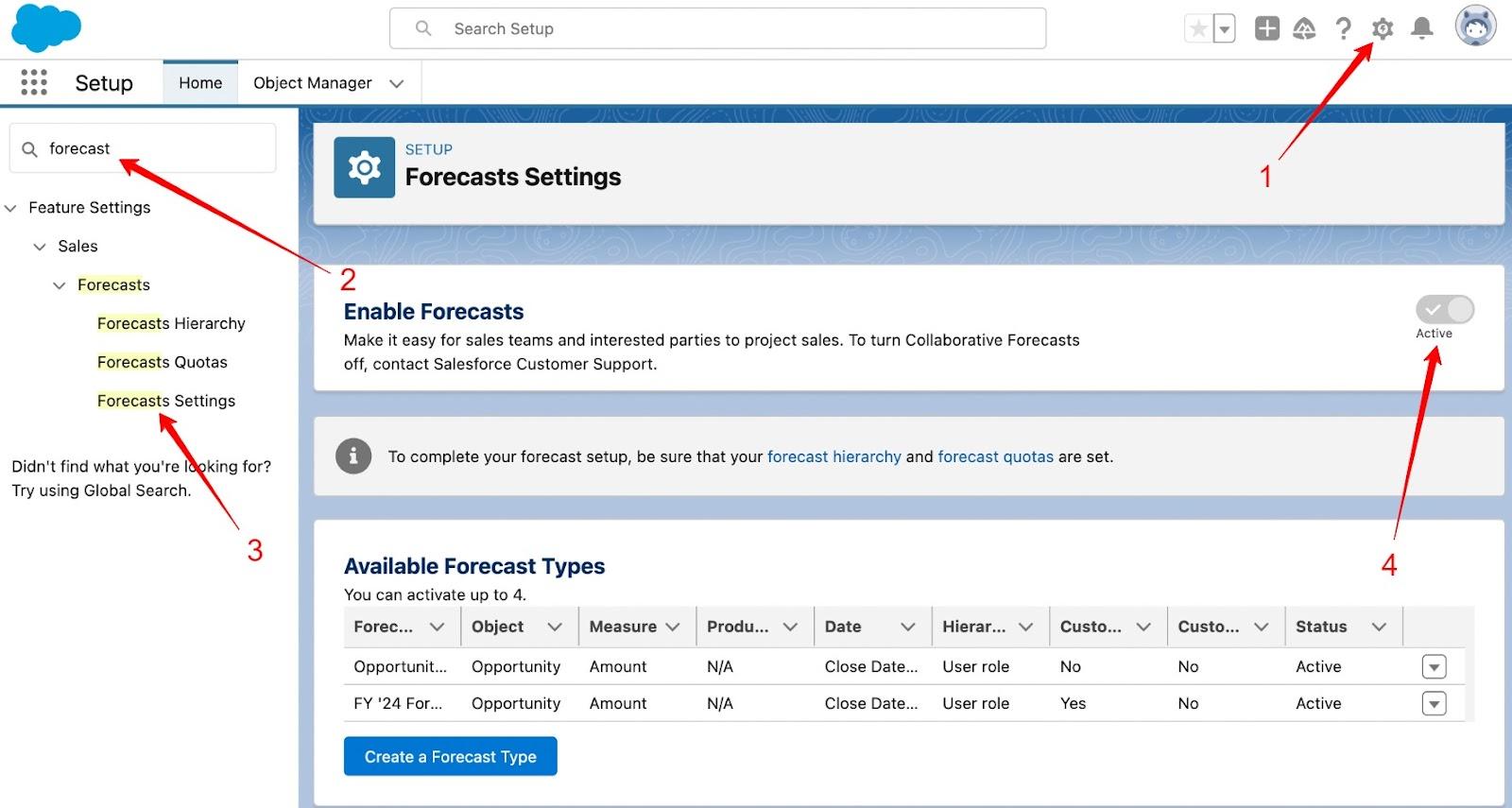Open row actions for FY '24 forecast type

(1435, 704)
